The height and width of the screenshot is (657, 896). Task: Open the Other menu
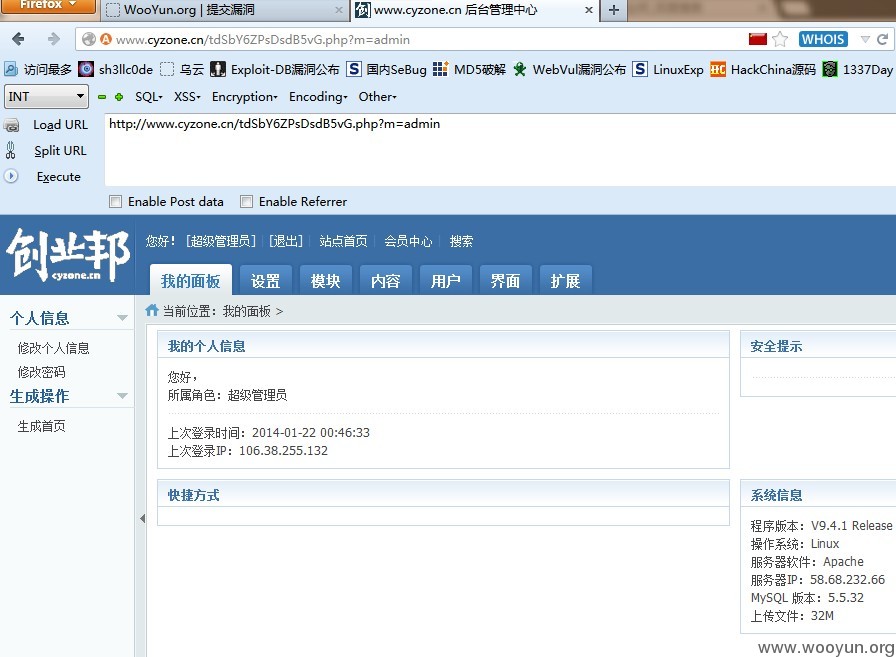[x=377, y=97]
